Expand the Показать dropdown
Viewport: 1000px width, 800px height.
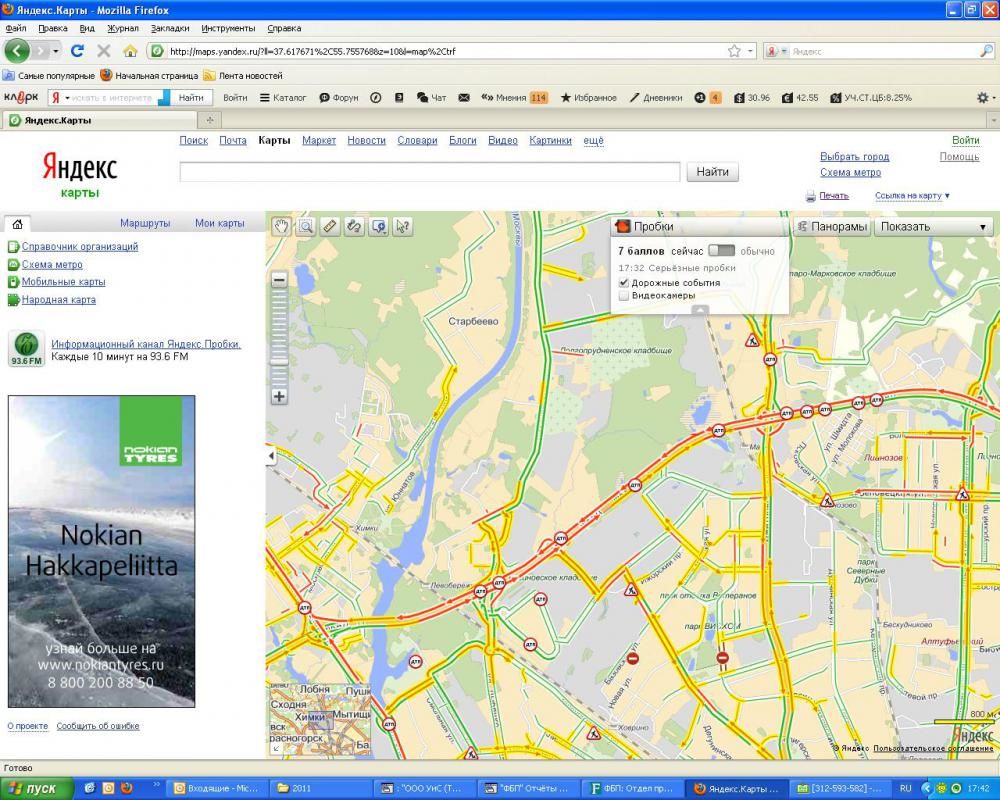(933, 226)
